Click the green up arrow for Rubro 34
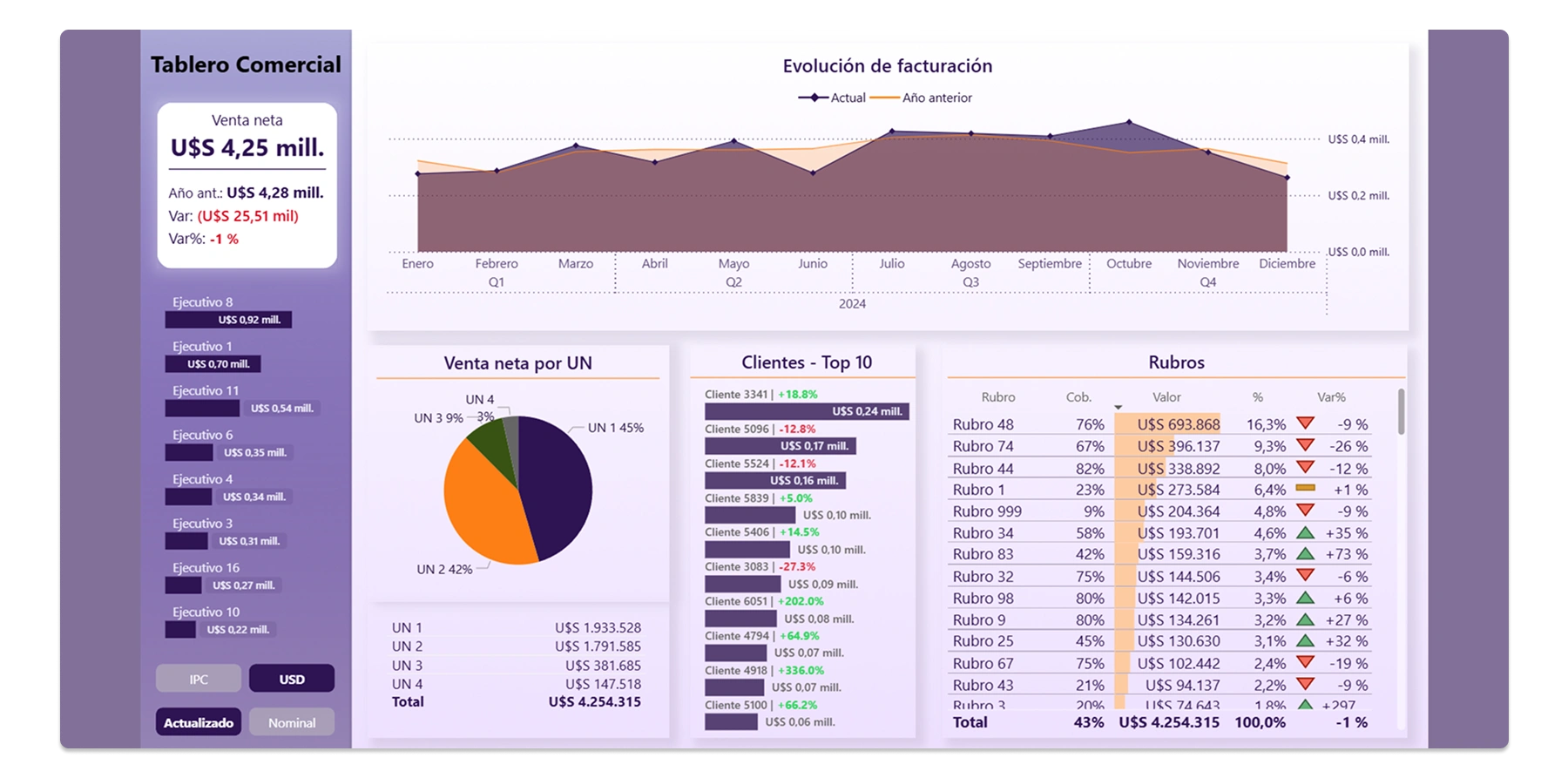The image size is (1568, 778). tap(1304, 532)
